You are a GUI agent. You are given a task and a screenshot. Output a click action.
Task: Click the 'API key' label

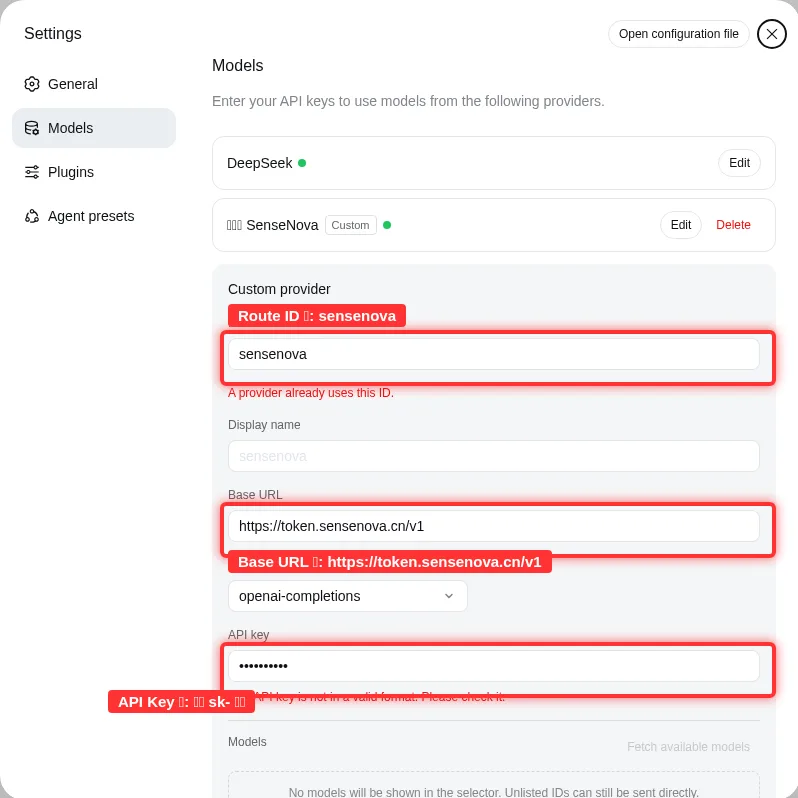pyautogui.click(x=248, y=635)
